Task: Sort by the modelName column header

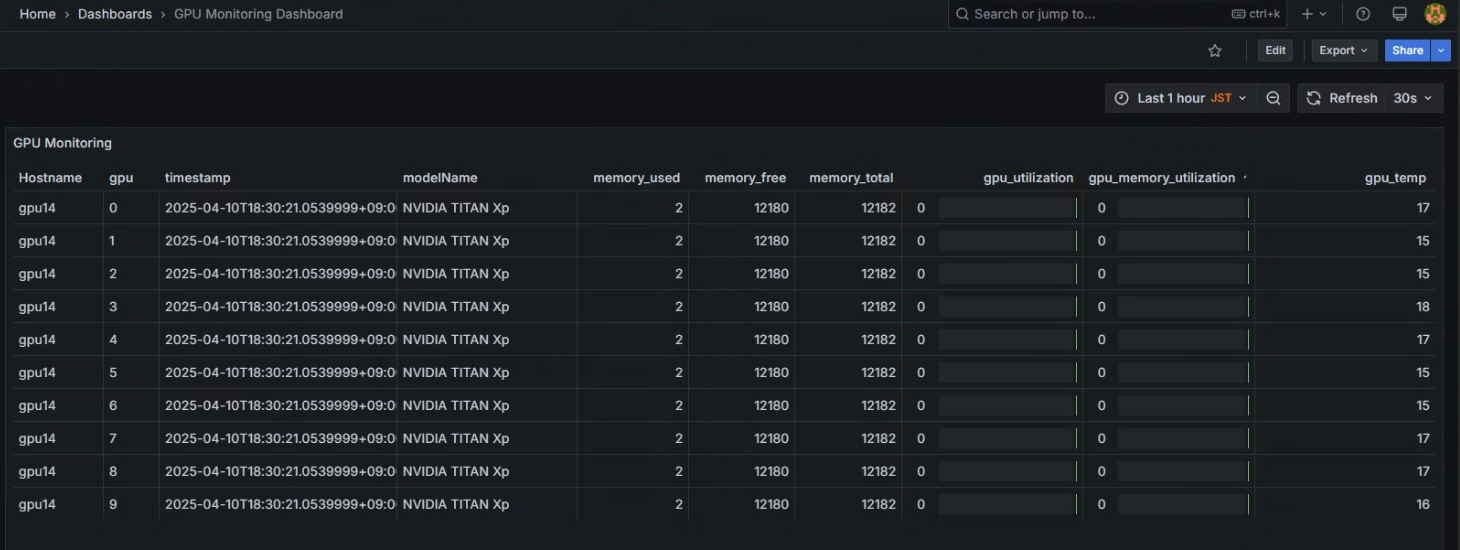Action: [440, 178]
